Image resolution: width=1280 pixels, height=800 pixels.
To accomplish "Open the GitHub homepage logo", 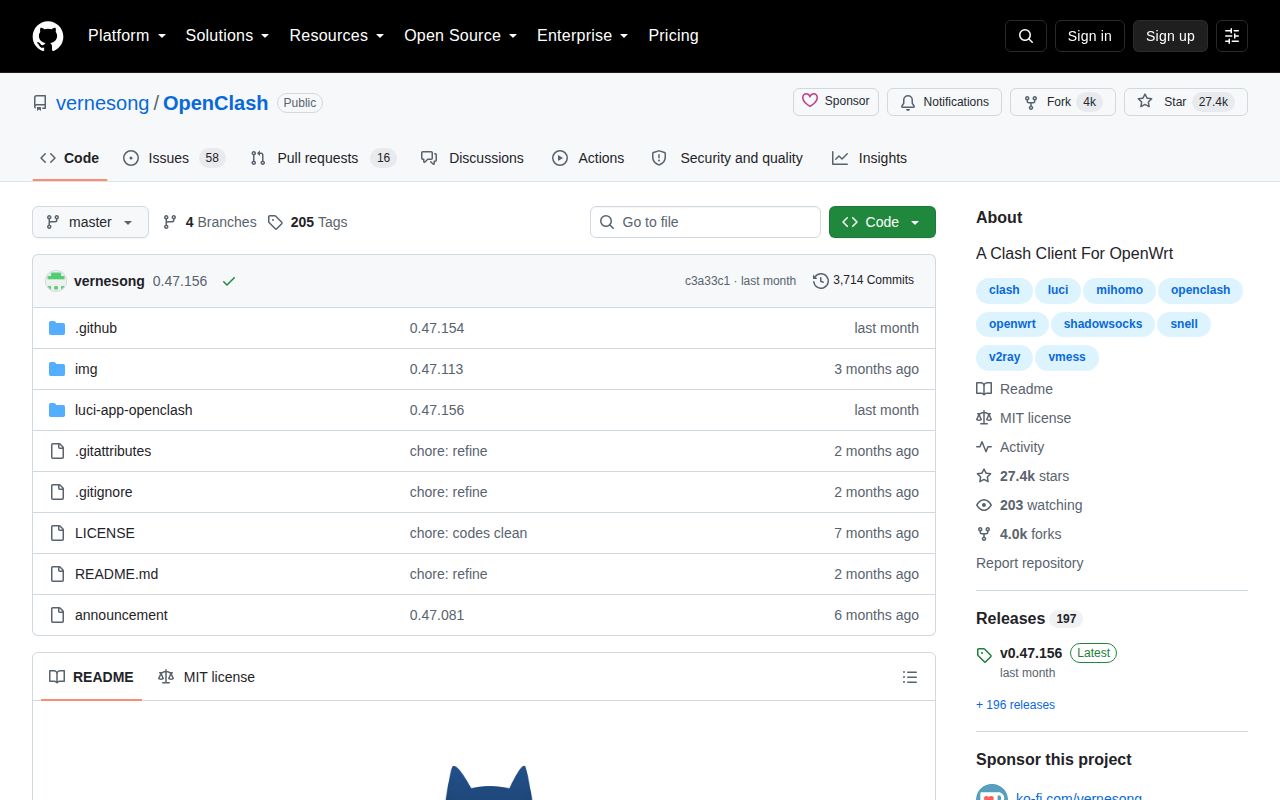I will click(48, 36).
